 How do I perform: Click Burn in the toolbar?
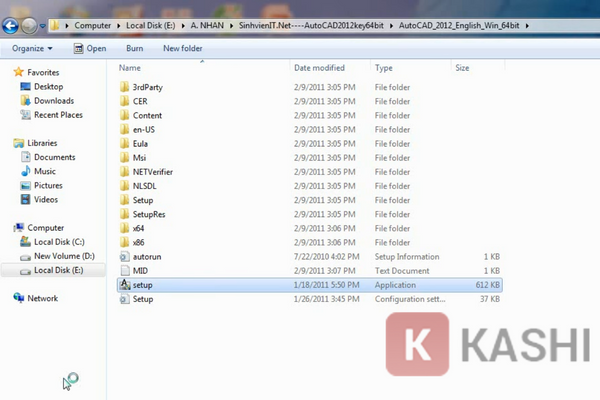[135, 49]
